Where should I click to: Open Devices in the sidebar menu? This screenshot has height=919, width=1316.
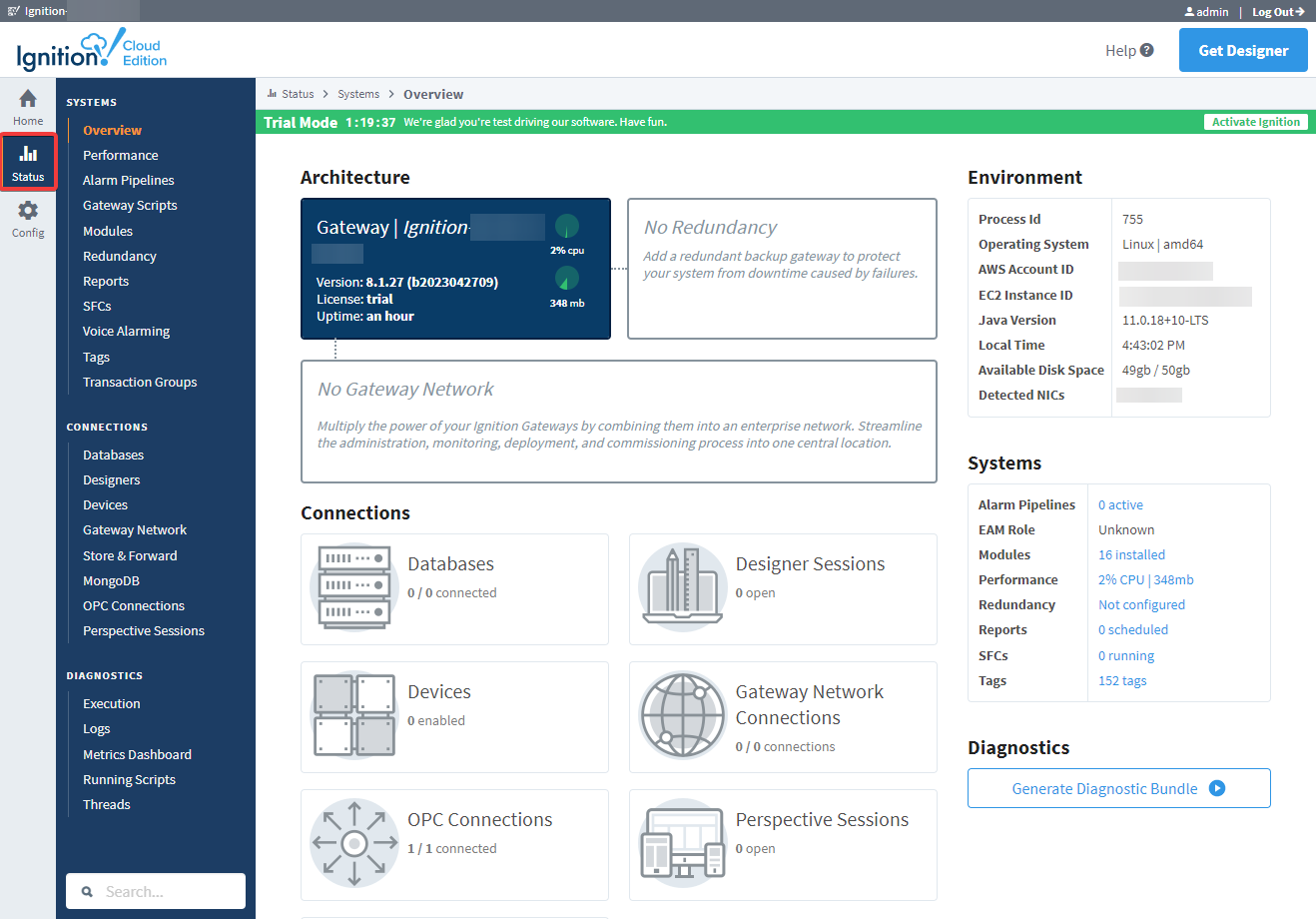(x=105, y=504)
